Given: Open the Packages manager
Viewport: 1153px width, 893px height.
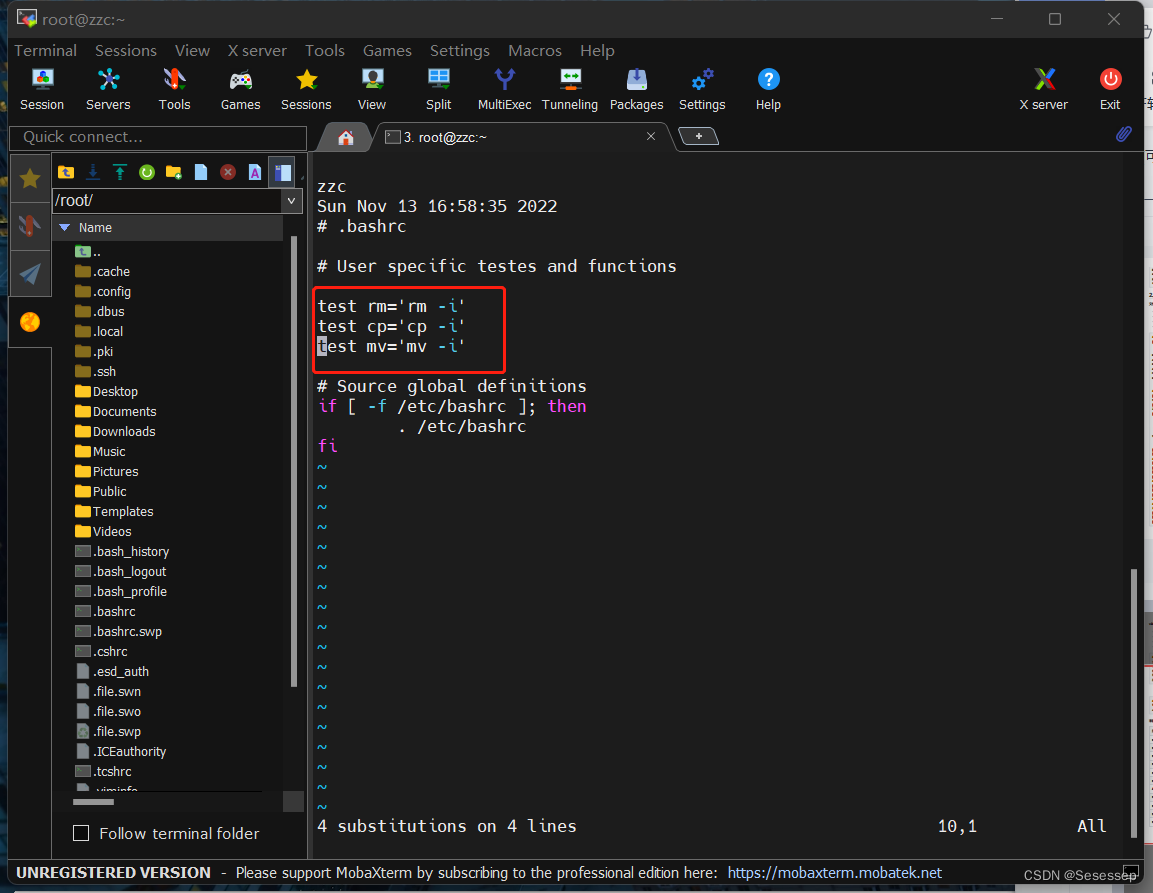Looking at the screenshot, I should point(636,89).
